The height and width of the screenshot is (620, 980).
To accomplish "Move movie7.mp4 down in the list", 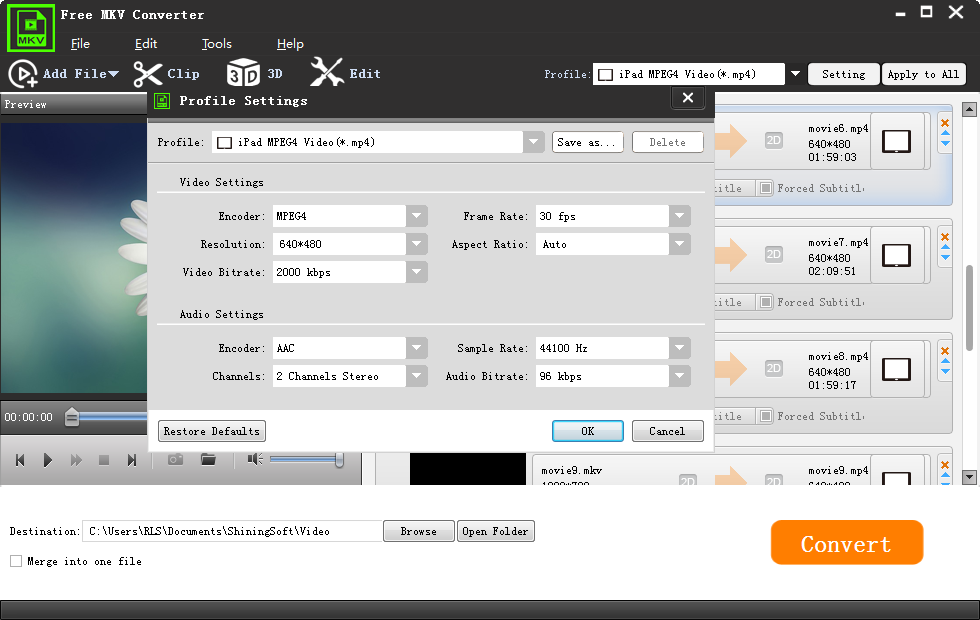I will click(945, 257).
